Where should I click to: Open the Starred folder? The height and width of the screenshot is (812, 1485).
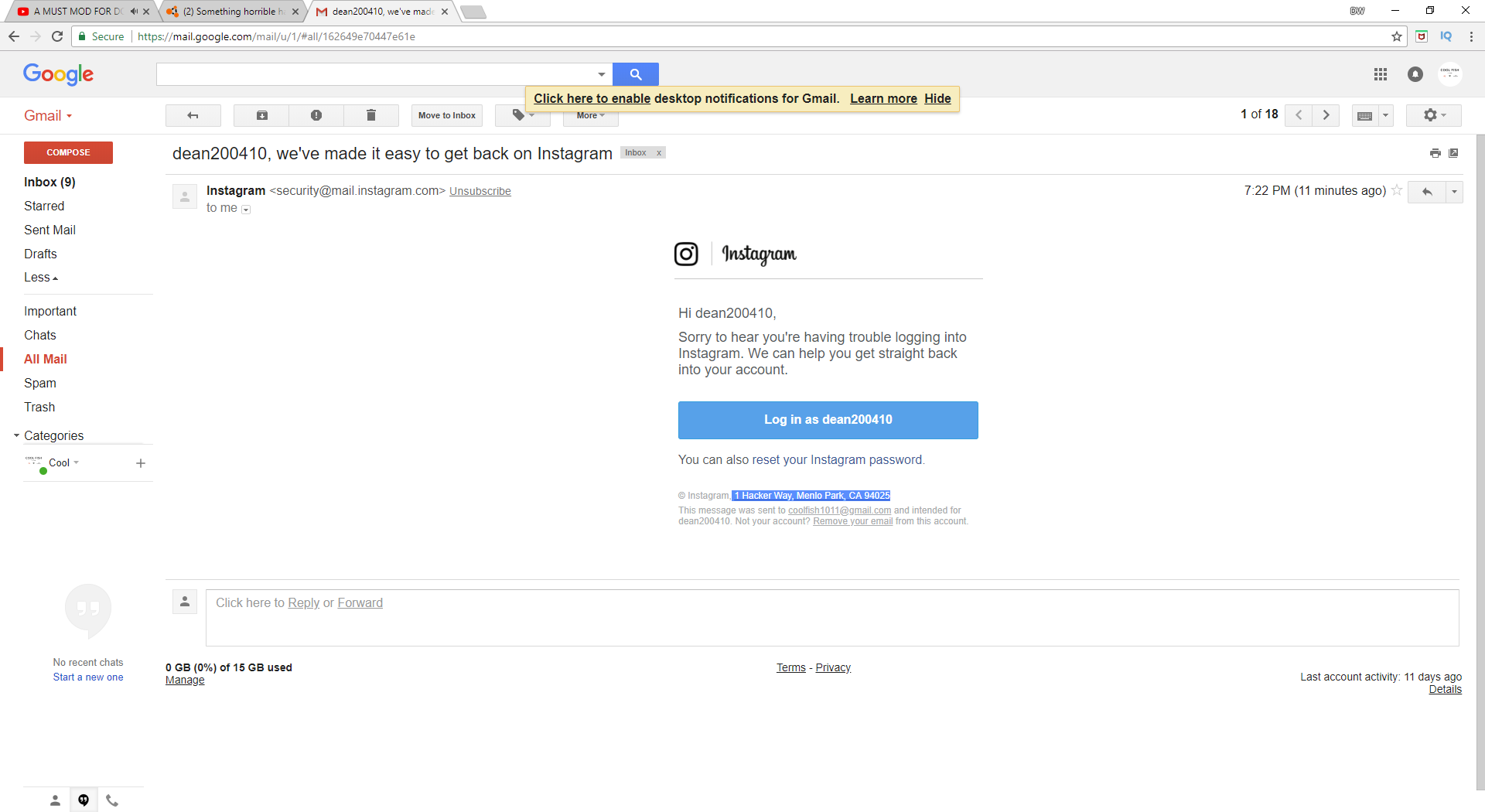coord(44,206)
